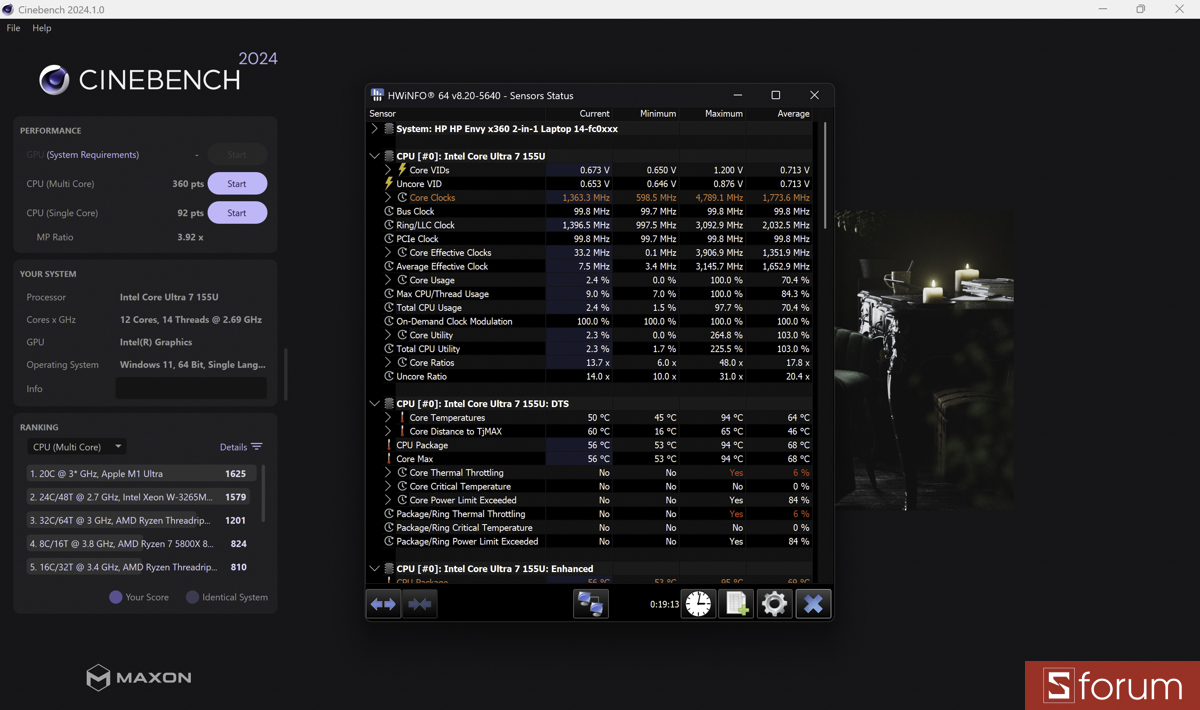The image size is (1200, 710).
Task: Click the clock icon beside Total CPU Usage
Action: (389, 308)
